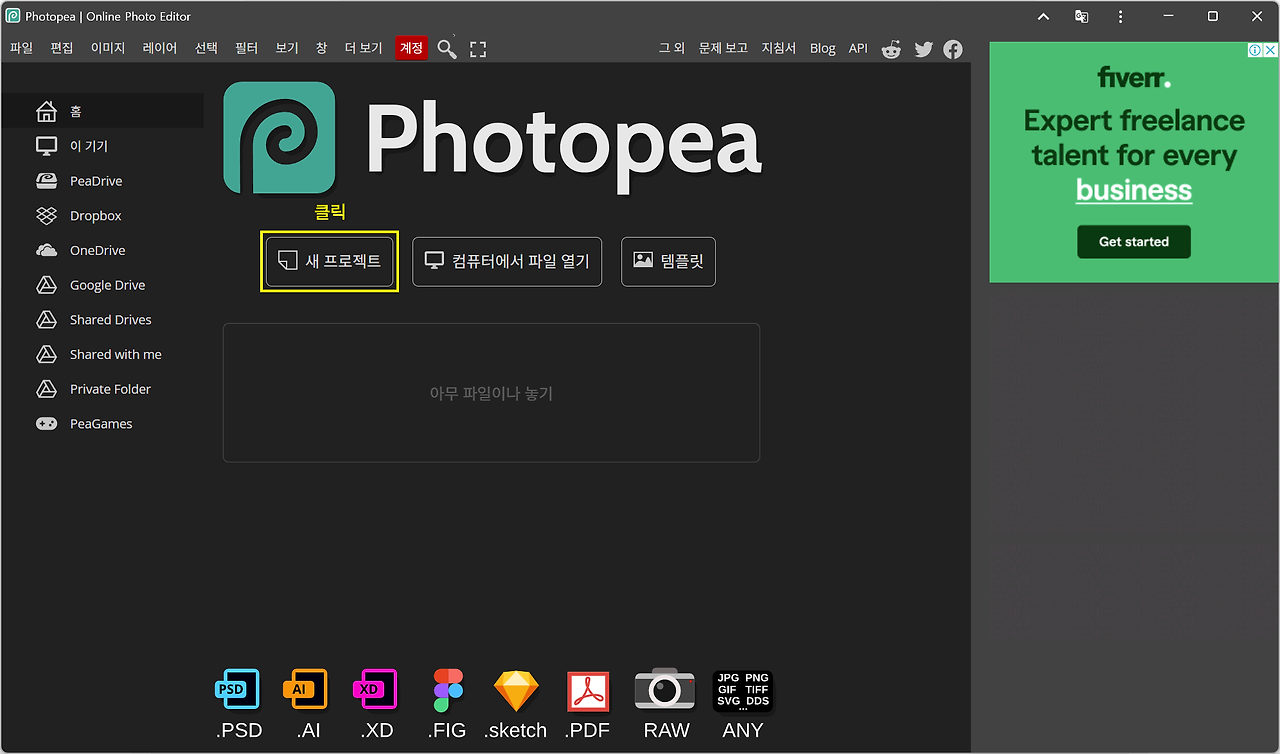Click the ANY formats icon
1280x754 pixels.
coord(743,690)
